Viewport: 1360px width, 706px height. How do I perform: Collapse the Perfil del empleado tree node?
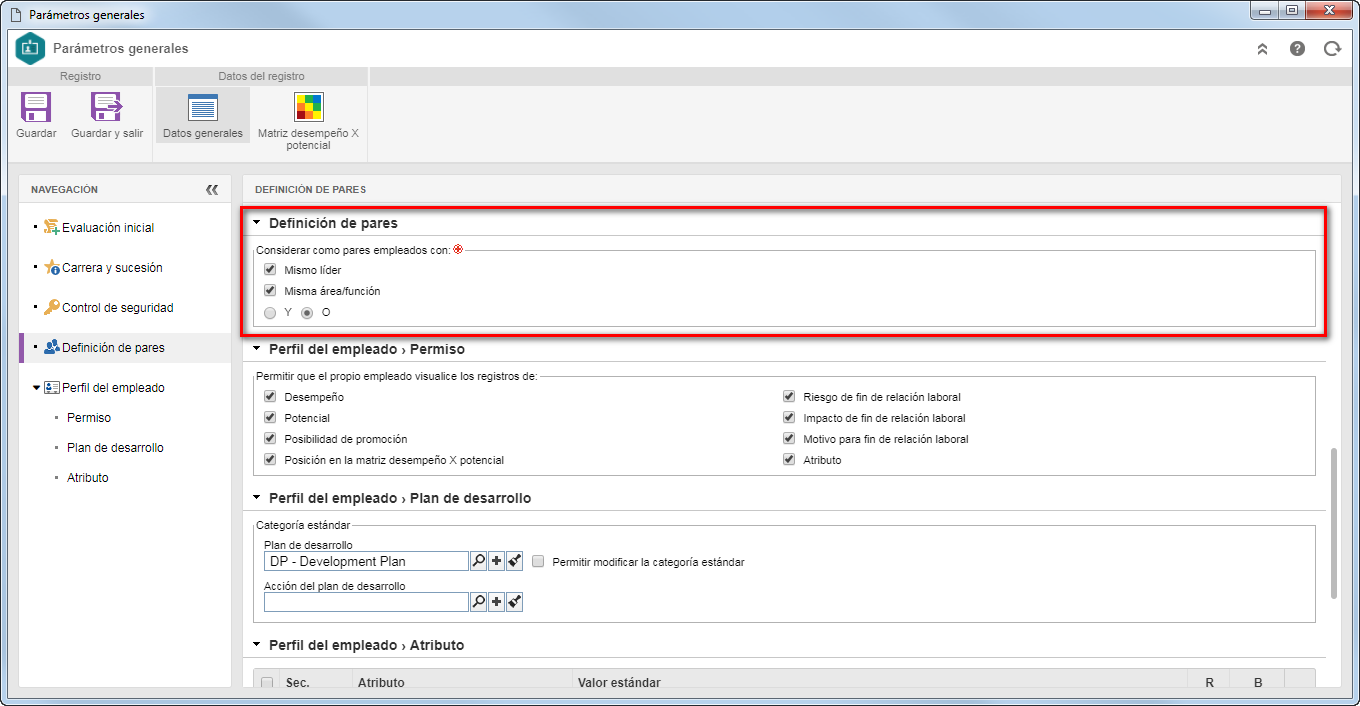click(x=37, y=388)
